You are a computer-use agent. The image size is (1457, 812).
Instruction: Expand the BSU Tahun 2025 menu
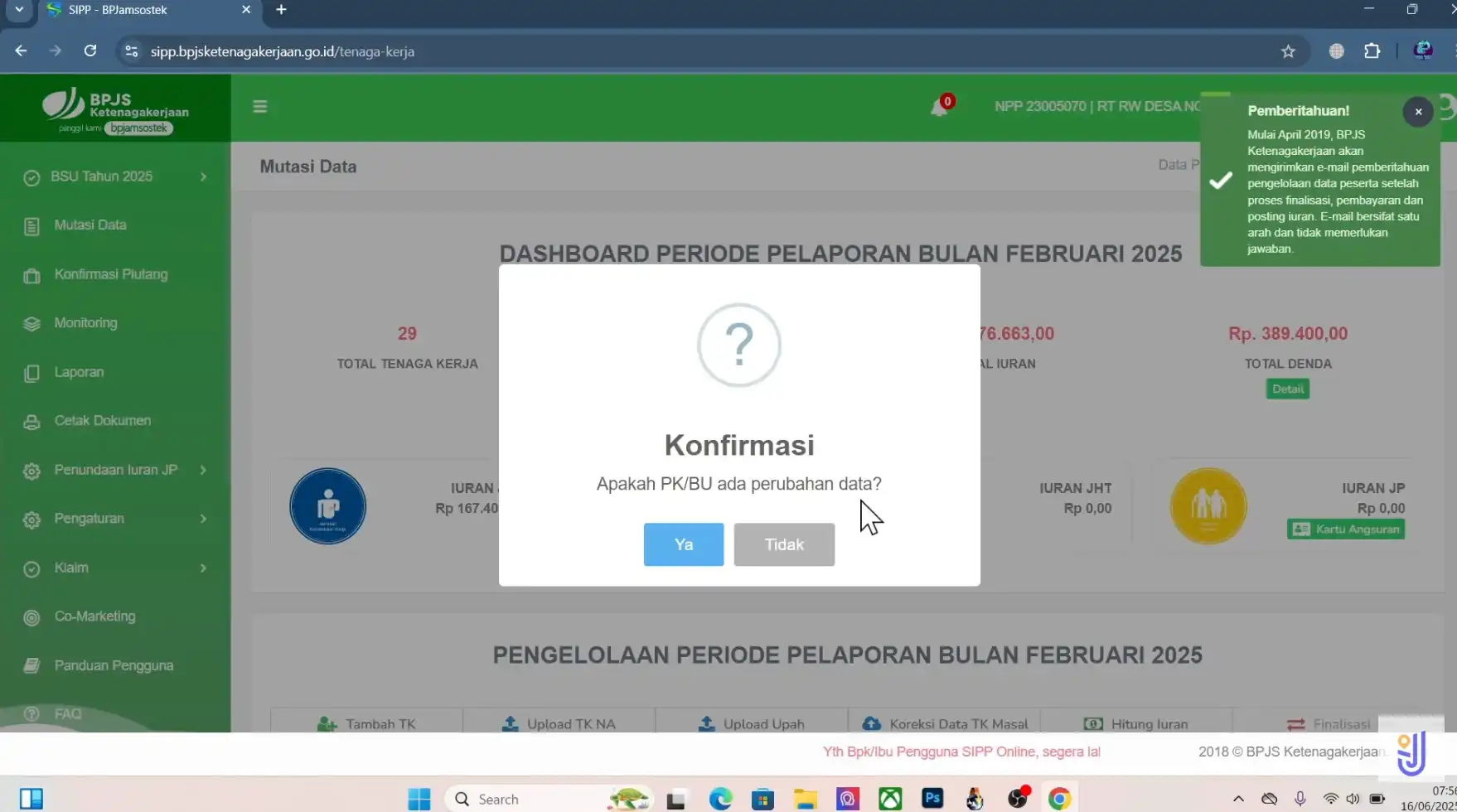pyautogui.click(x=101, y=176)
